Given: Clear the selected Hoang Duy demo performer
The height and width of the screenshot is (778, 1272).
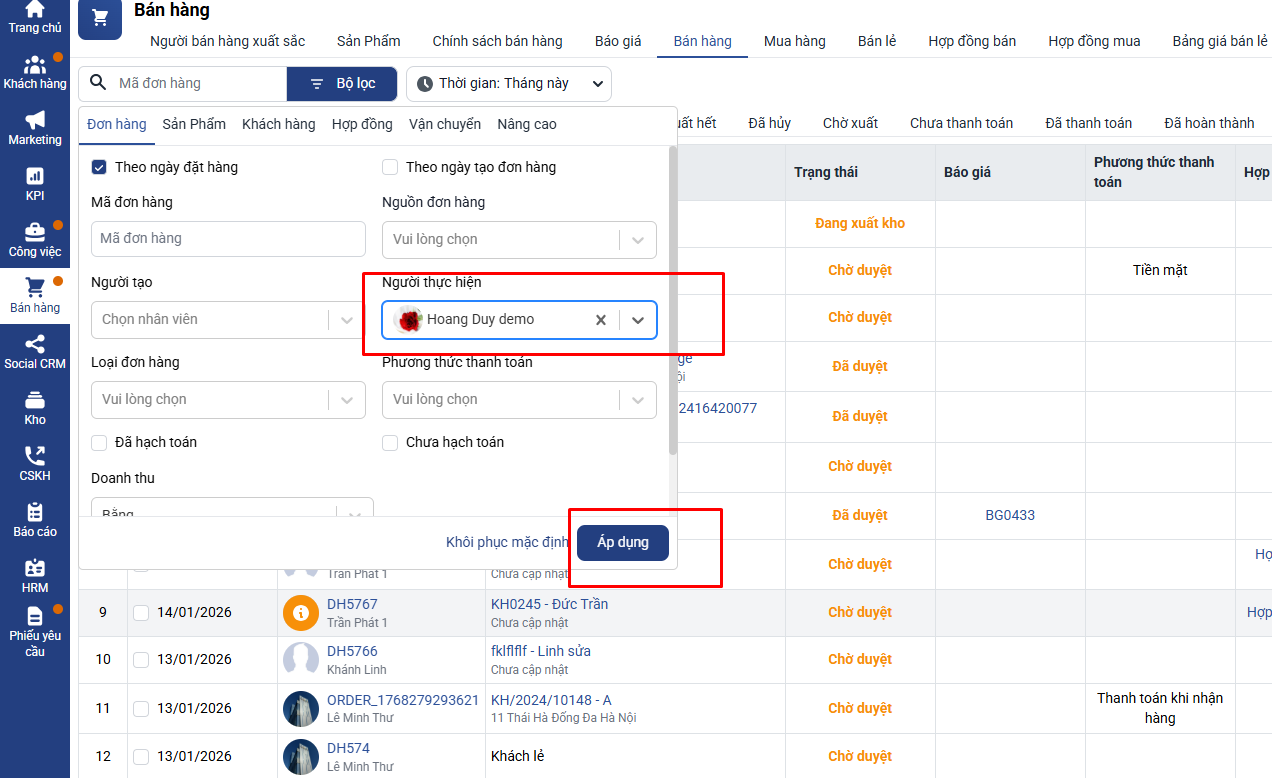Looking at the screenshot, I should point(601,320).
